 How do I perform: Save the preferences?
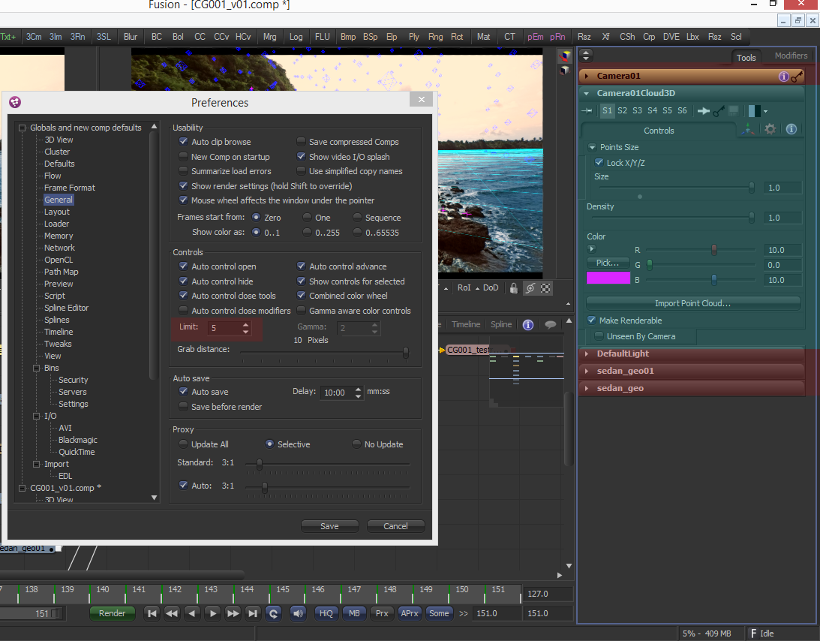coord(329,526)
